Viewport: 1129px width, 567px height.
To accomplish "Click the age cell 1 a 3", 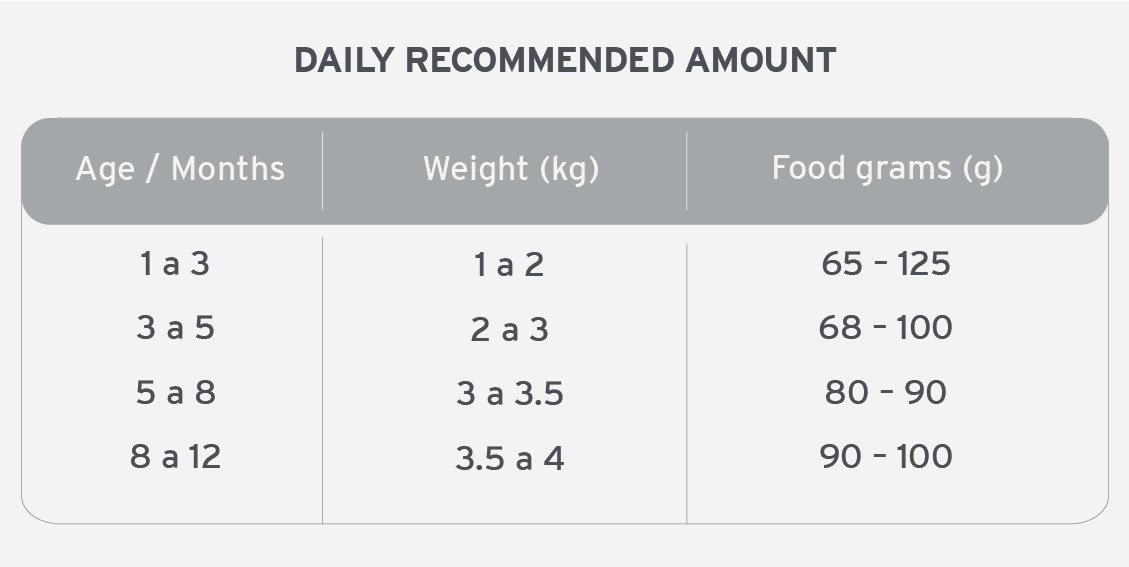I will (x=175, y=264).
